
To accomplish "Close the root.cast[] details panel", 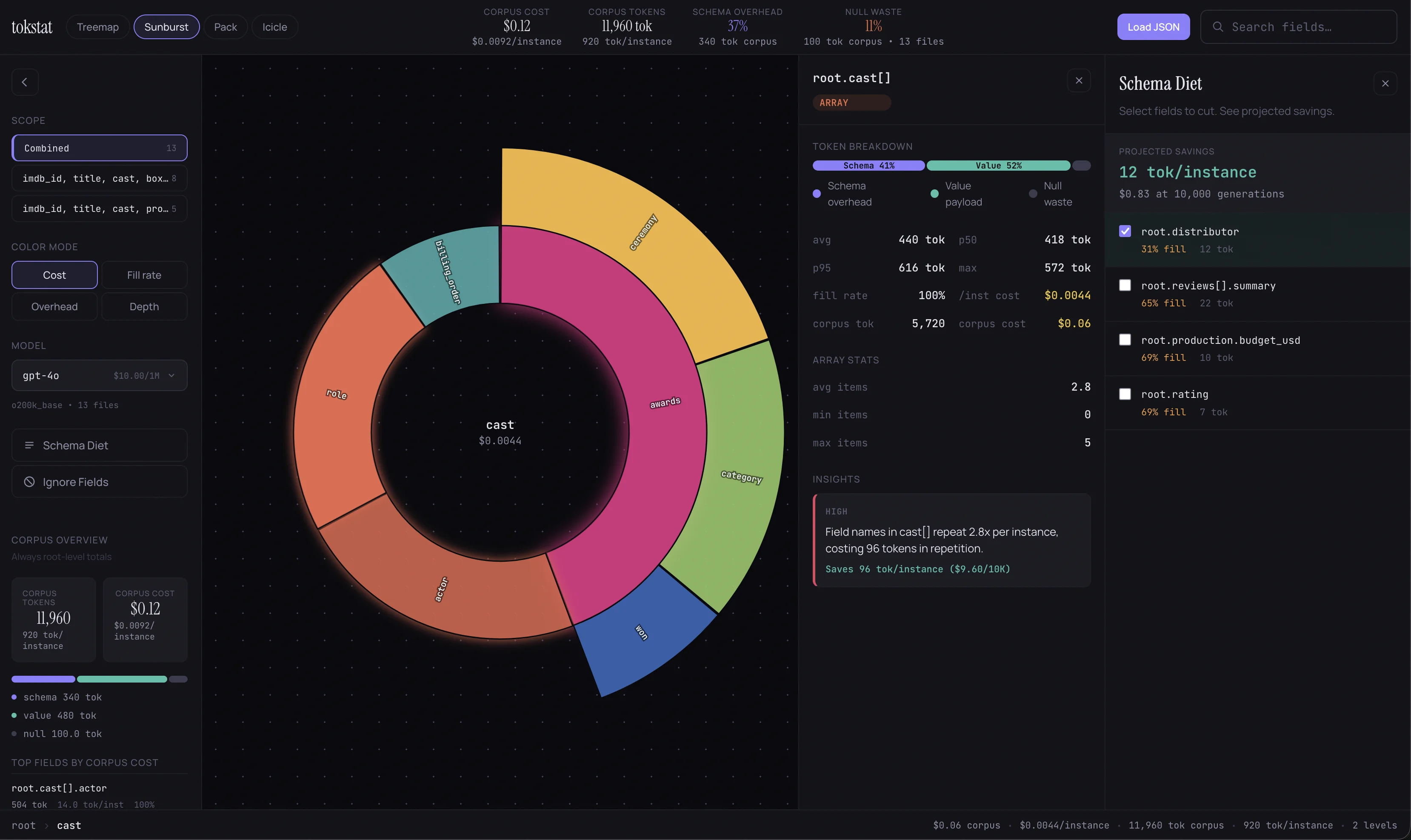I will click(x=1078, y=80).
